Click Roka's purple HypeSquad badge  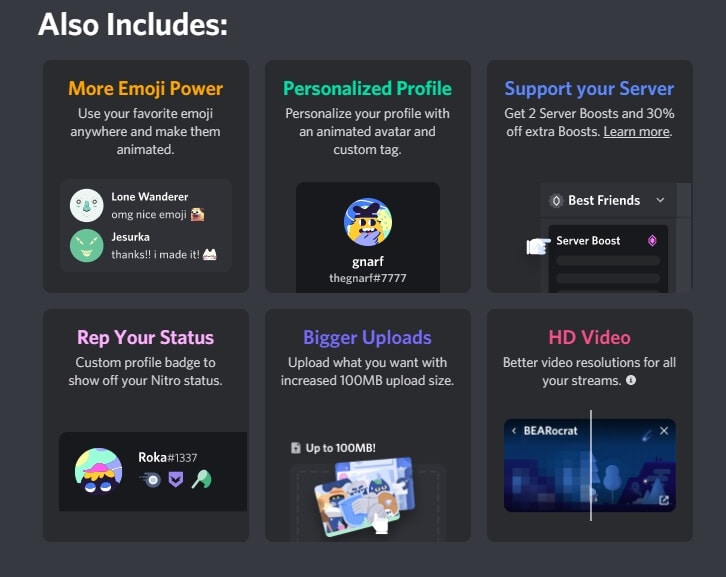tap(175, 480)
